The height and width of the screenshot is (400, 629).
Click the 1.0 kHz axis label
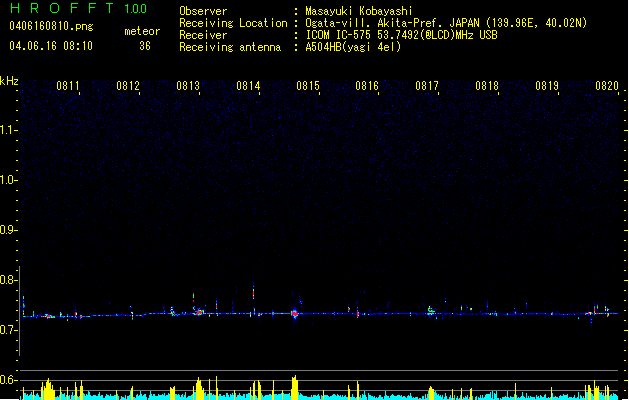tap(8, 180)
